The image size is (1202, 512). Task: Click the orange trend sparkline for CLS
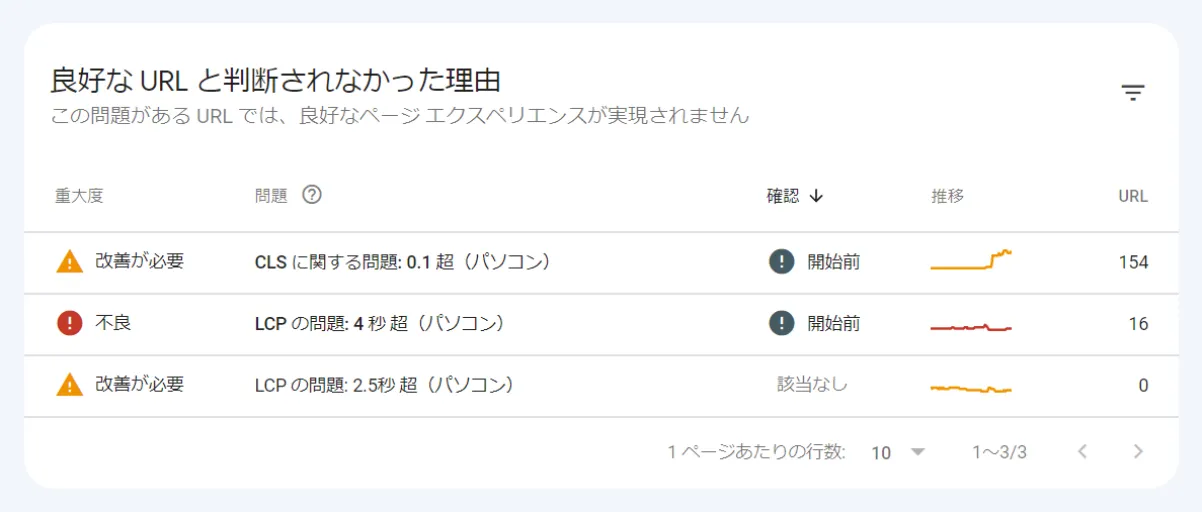click(971, 260)
